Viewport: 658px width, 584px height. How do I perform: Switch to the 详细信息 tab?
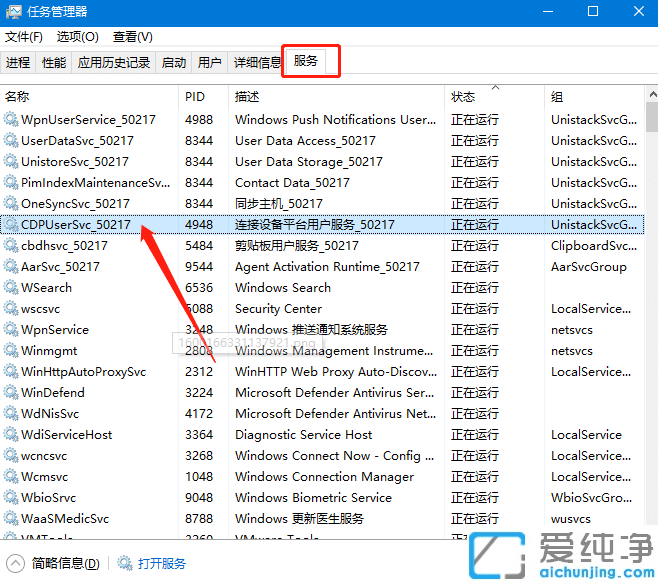(x=257, y=63)
